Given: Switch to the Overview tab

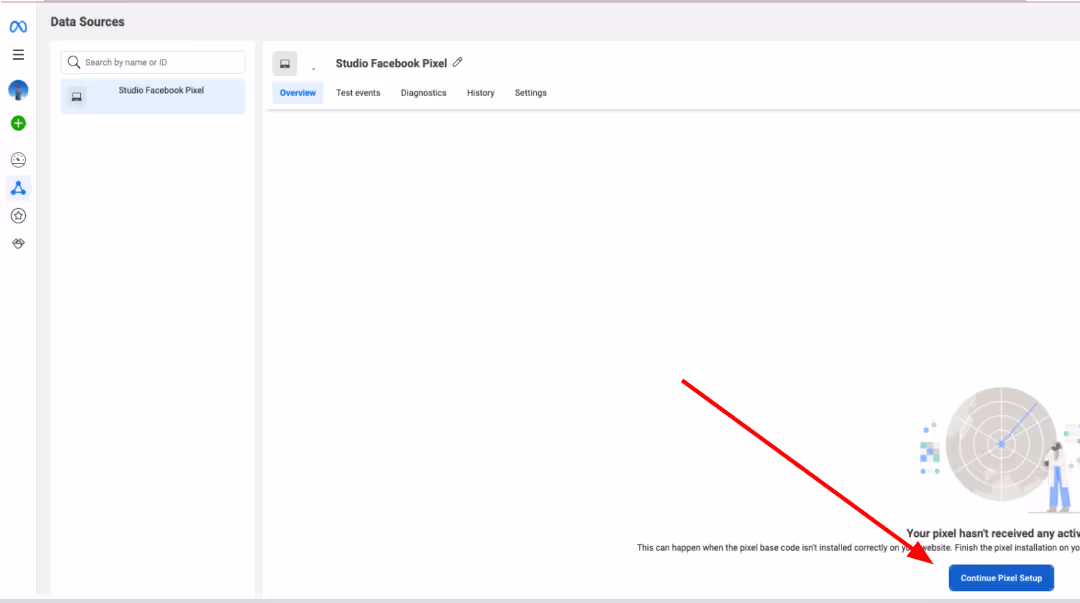Looking at the screenshot, I should (x=298, y=93).
